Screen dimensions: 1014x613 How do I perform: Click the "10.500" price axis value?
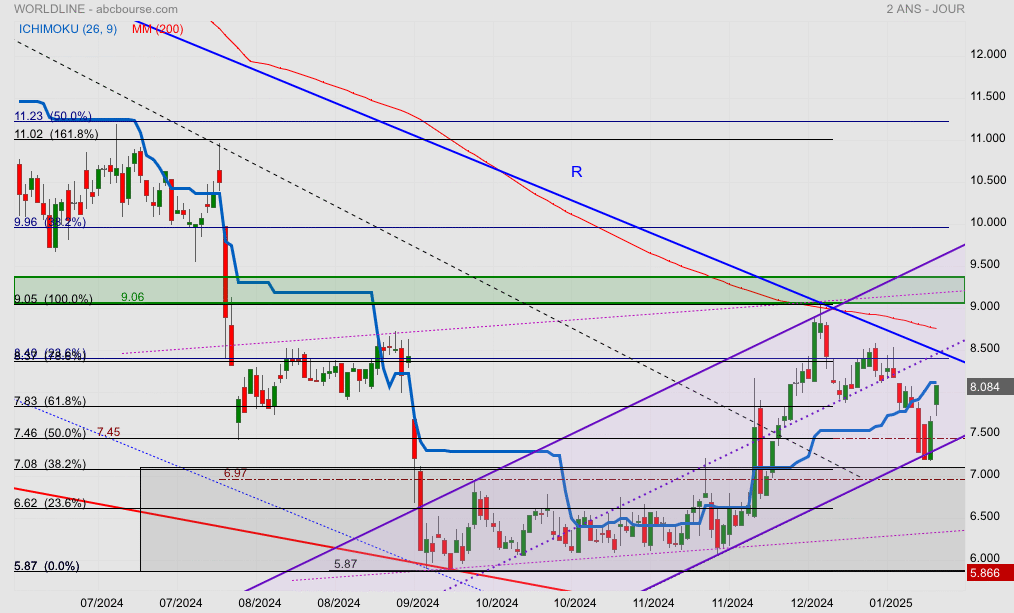988,180
